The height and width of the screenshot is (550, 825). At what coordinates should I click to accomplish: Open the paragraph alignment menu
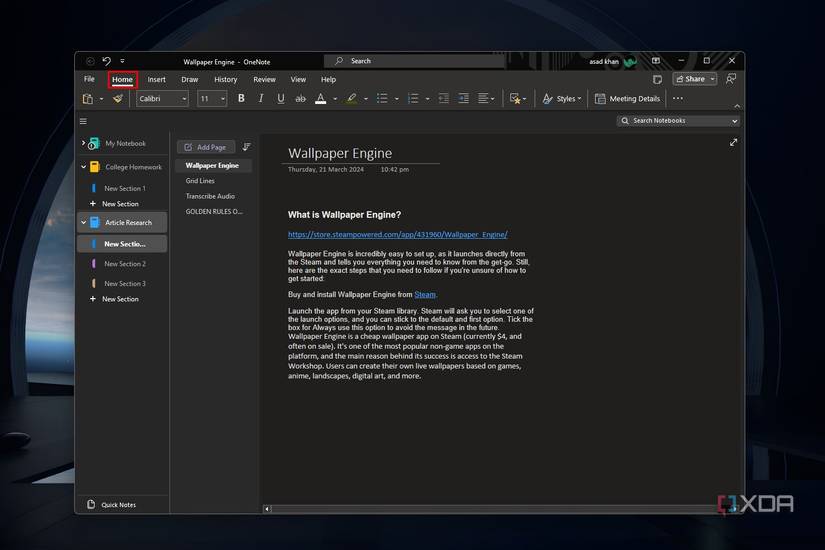(x=486, y=98)
